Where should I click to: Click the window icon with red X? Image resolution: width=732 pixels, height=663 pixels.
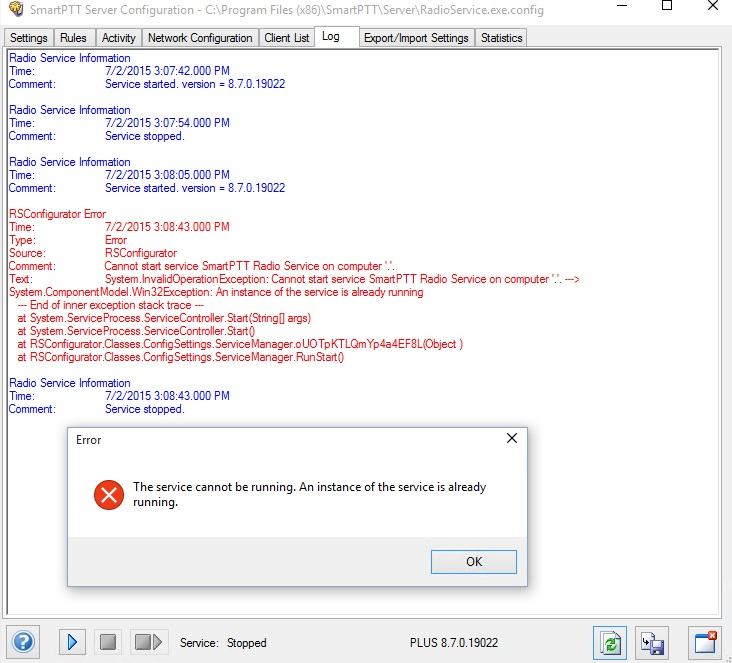coord(705,643)
